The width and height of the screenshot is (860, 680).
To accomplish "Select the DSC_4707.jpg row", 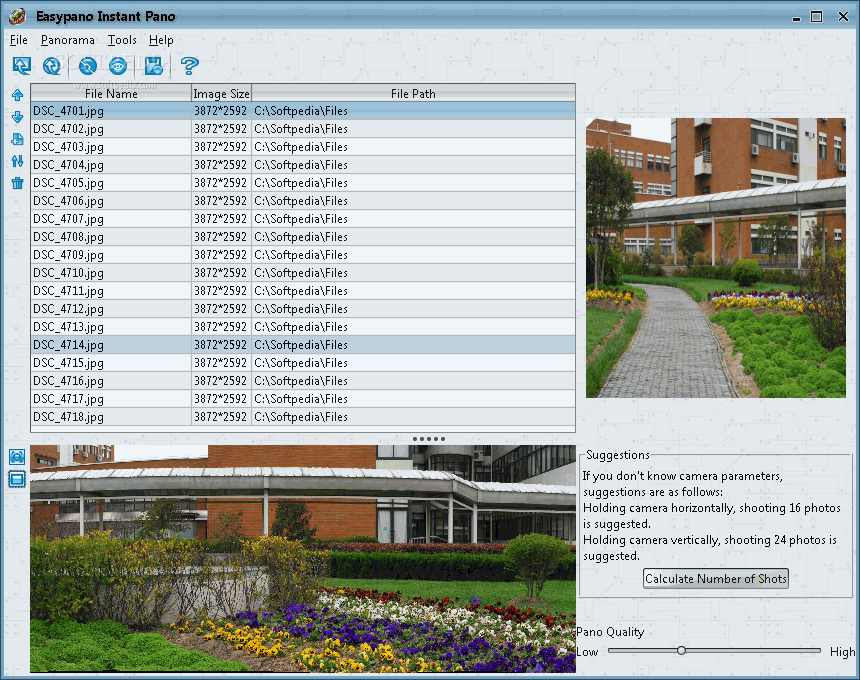I will pyautogui.click(x=303, y=219).
